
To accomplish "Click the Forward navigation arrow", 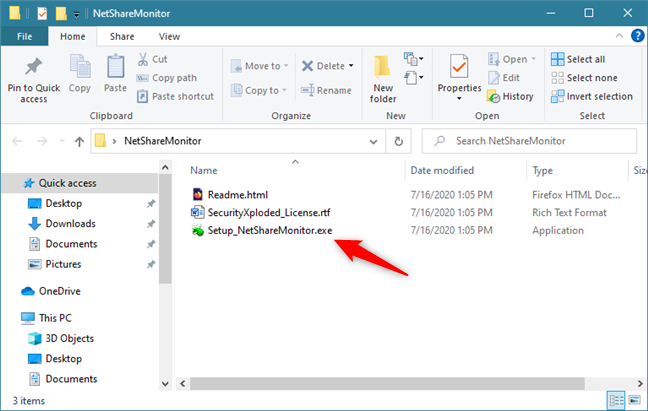I will coord(42,141).
